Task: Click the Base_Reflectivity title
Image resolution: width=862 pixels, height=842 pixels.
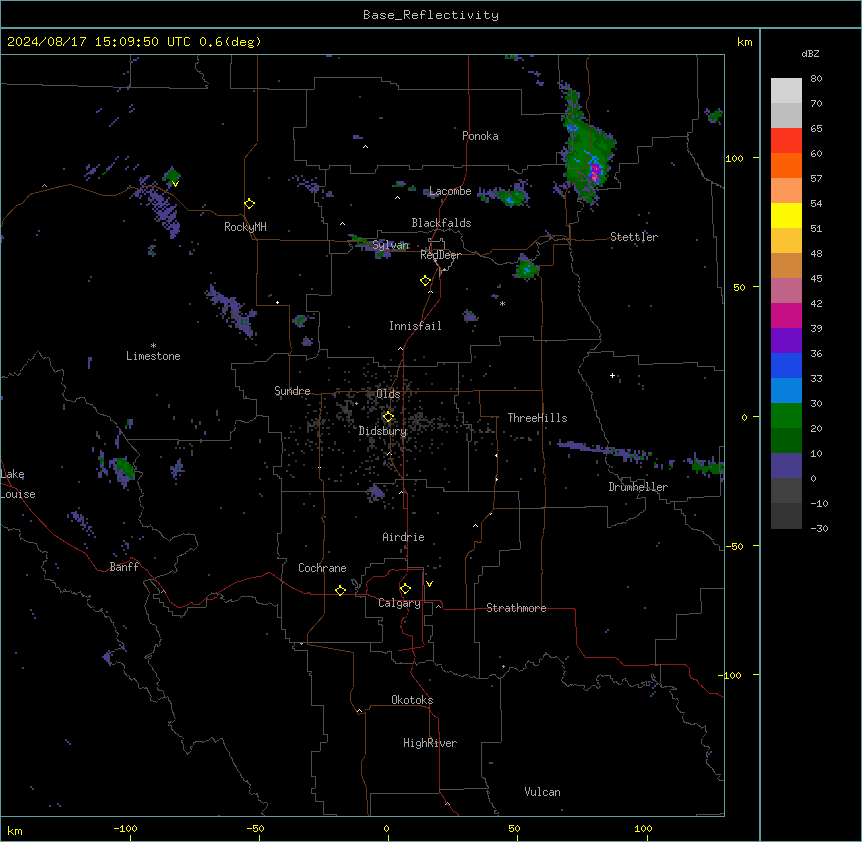Action: point(431,15)
